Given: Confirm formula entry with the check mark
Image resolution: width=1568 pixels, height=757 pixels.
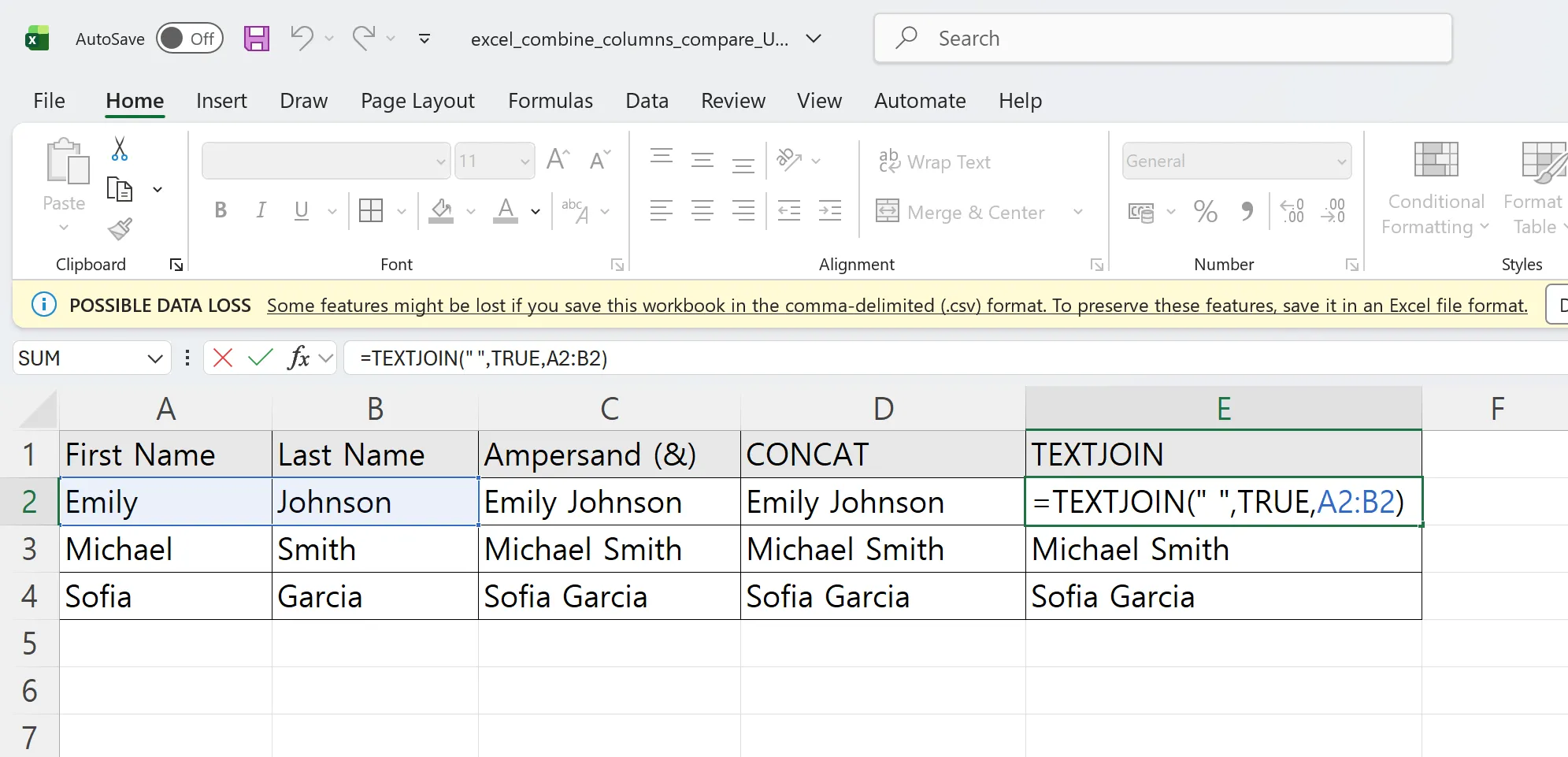Looking at the screenshot, I should tap(260, 358).
